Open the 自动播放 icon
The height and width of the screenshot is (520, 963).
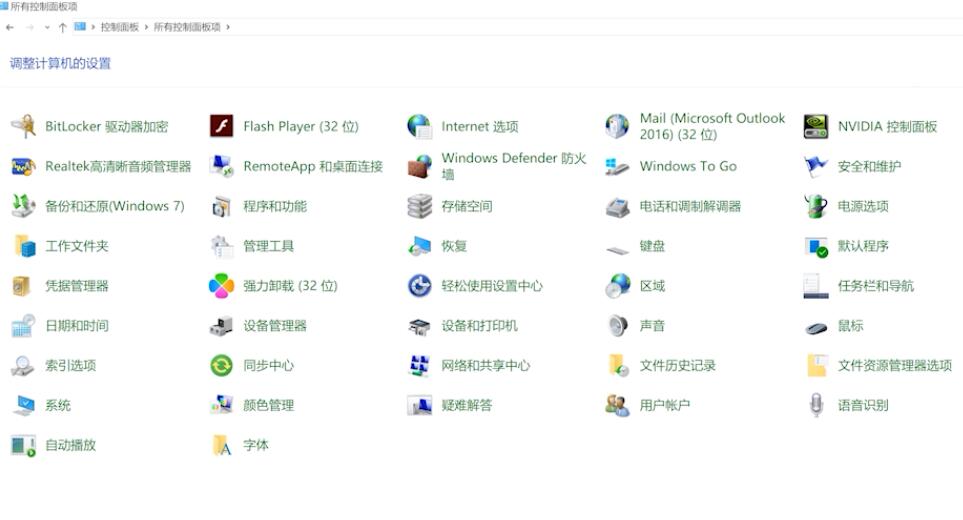(23, 446)
